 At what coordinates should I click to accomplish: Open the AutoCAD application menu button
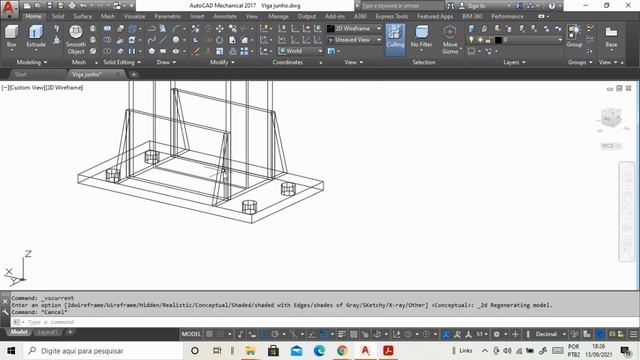[9, 8]
